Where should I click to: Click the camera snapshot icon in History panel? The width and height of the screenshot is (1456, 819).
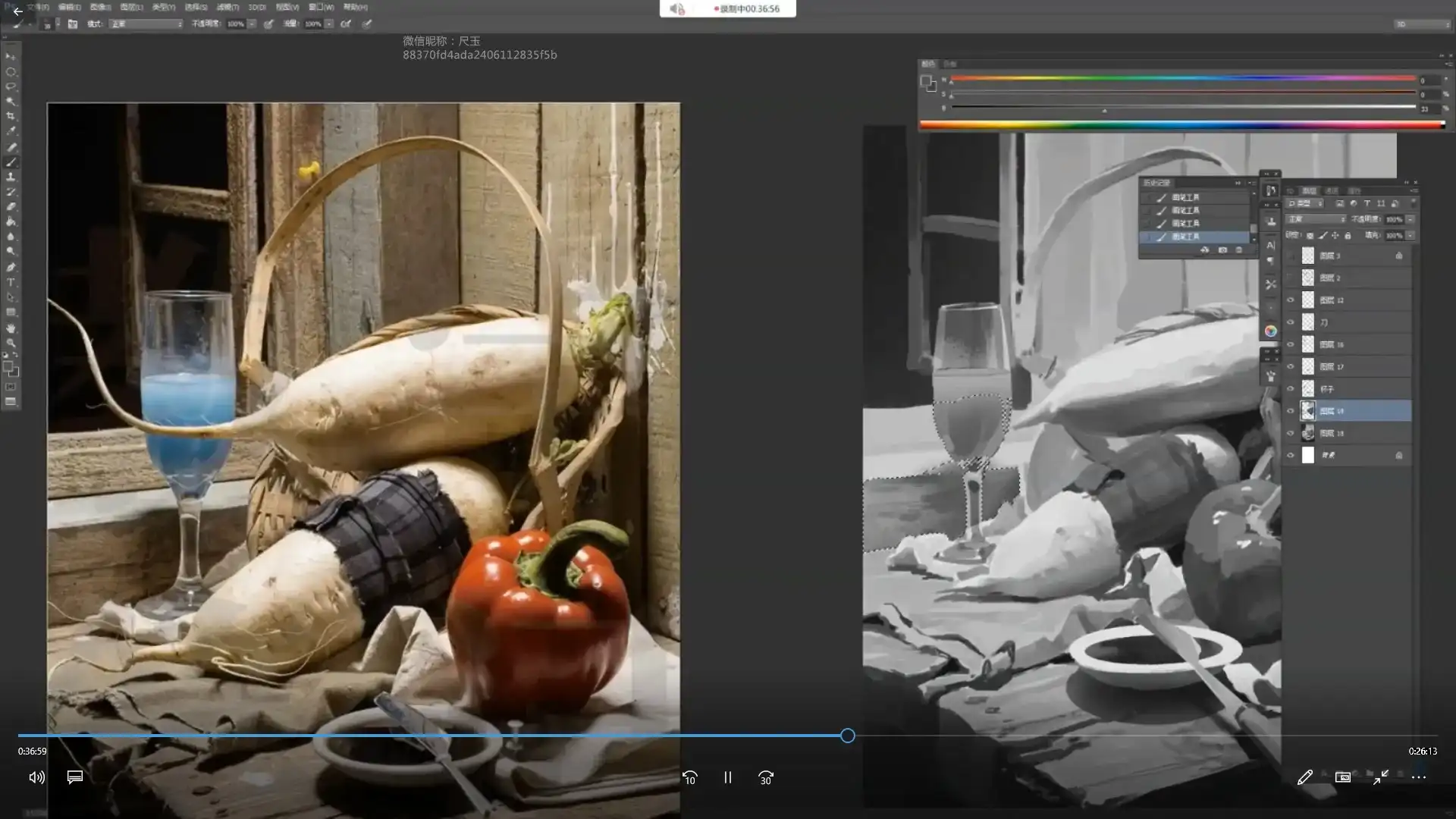click(x=1222, y=250)
